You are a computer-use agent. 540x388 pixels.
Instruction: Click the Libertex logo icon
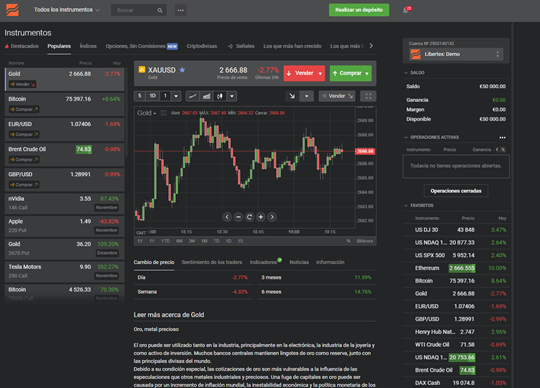[x=12, y=10]
